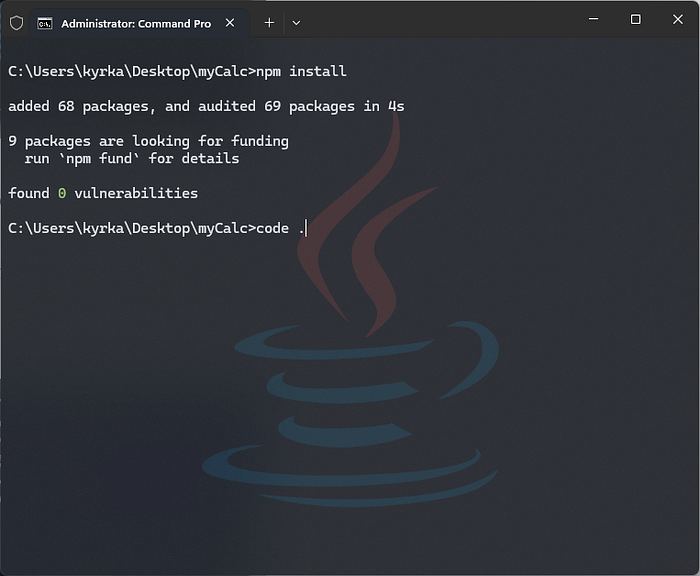Close the Command Prompt tab
Viewport: 700px width, 576px height.
pyautogui.click(x=230, y=23)
